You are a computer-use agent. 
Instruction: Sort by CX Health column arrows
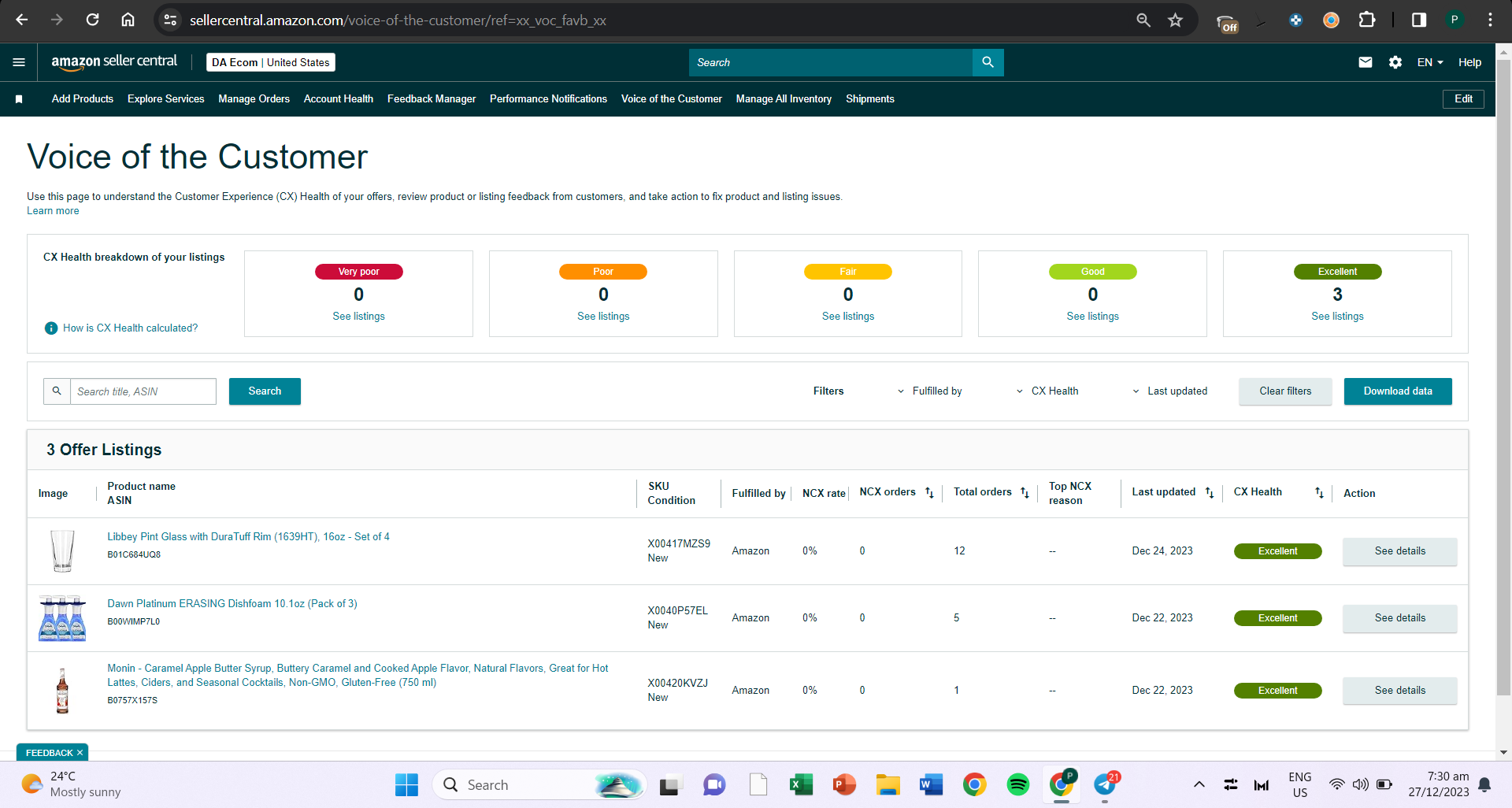click(x=1319, y=492)
